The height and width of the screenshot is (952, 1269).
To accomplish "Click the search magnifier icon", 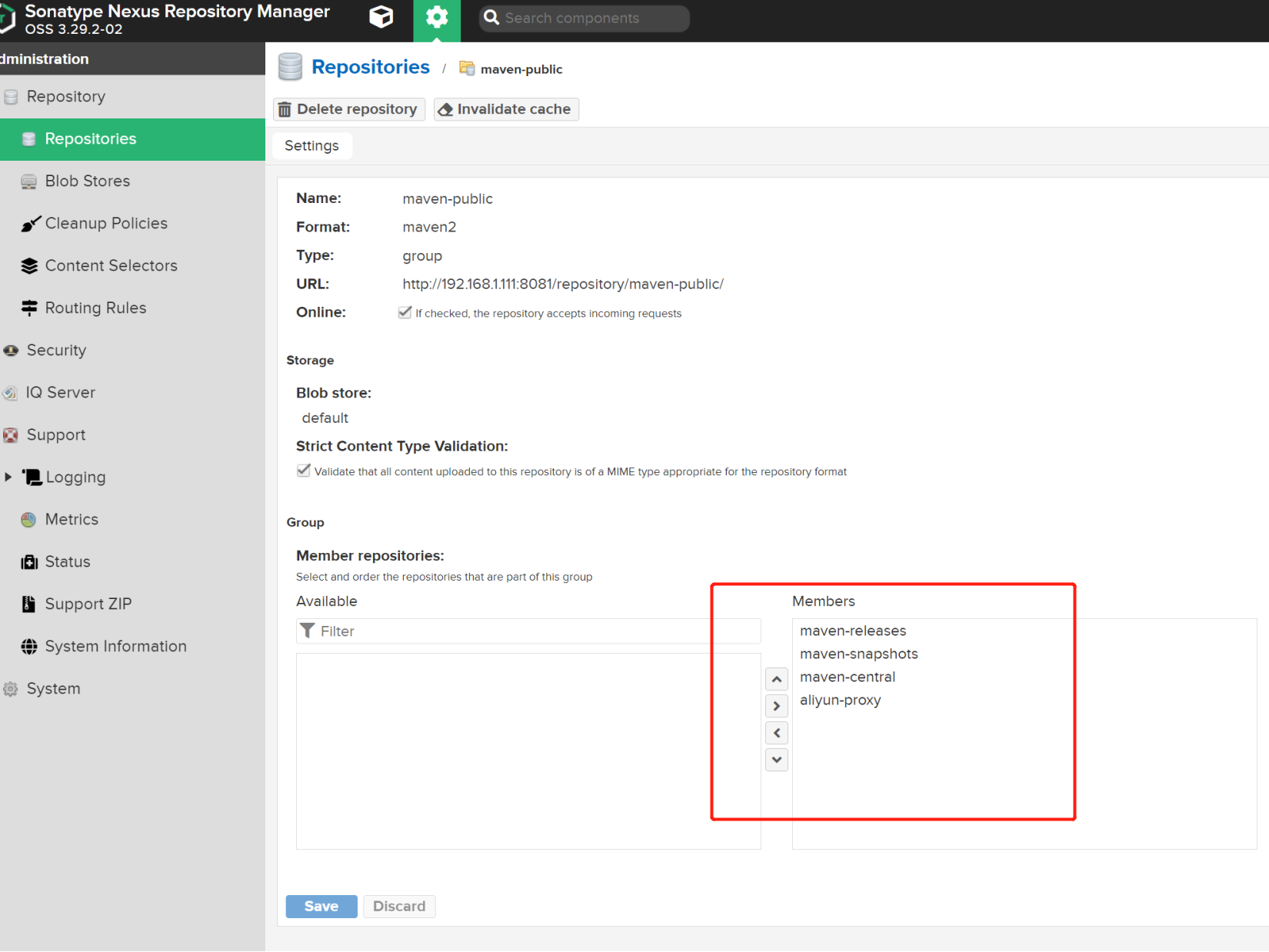I will pyautogui.click(x=491, y=18).
